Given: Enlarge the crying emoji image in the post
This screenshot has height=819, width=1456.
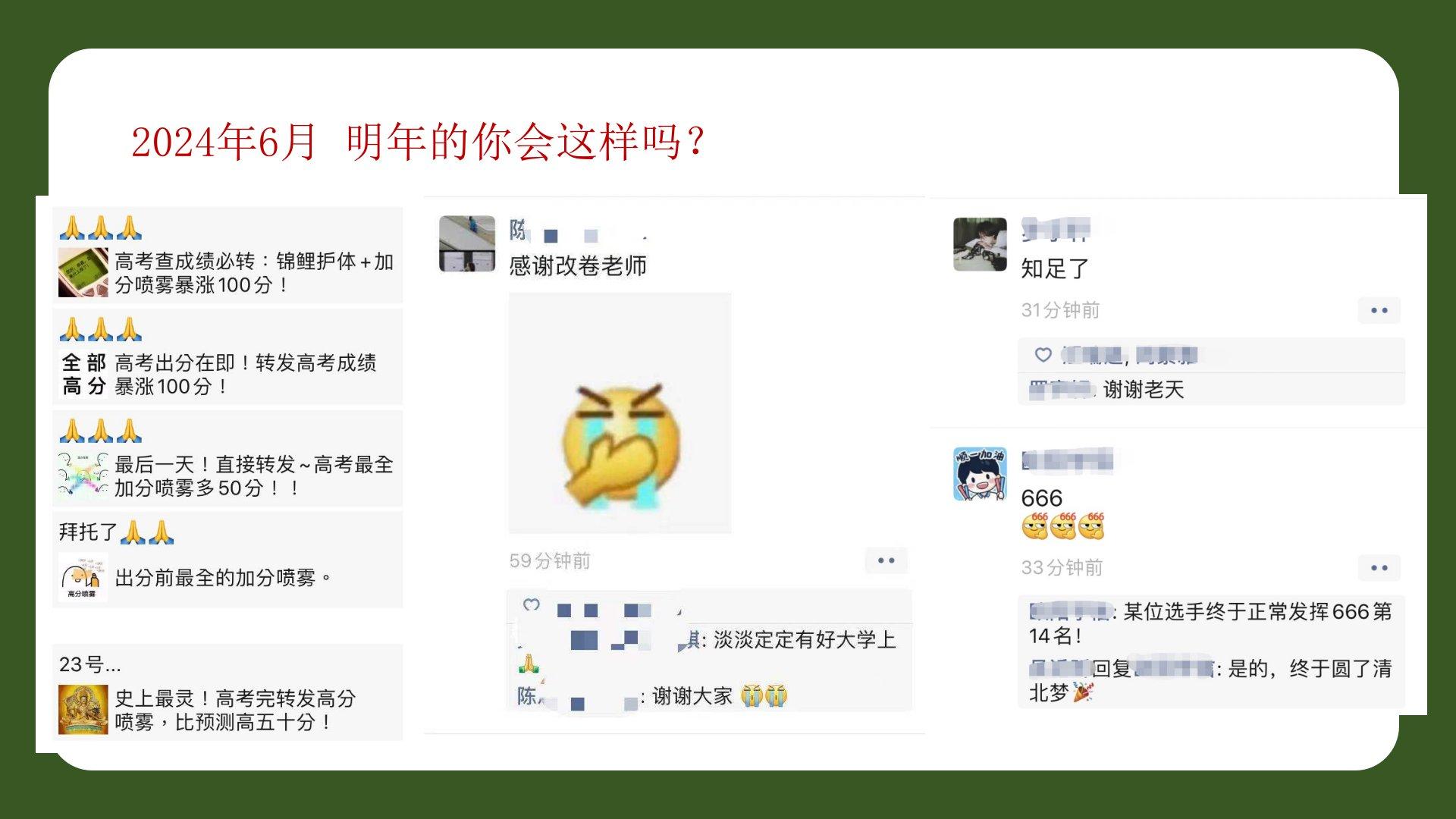Looking at the screenshot, I should (620, 413).
